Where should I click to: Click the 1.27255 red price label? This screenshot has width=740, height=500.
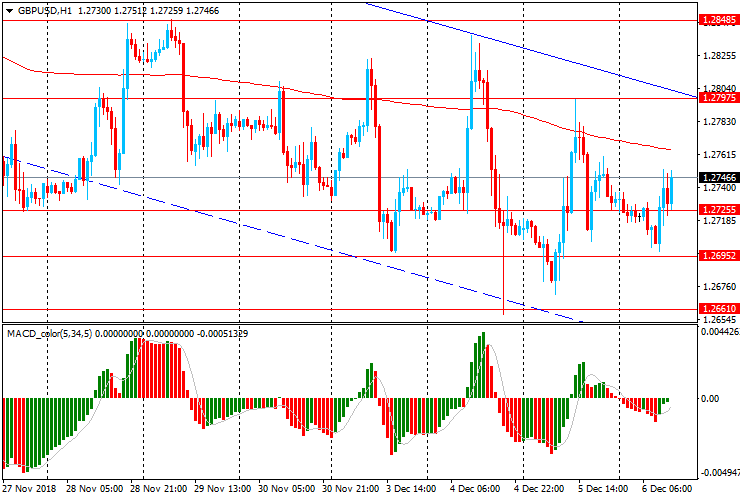pos(717,210)
